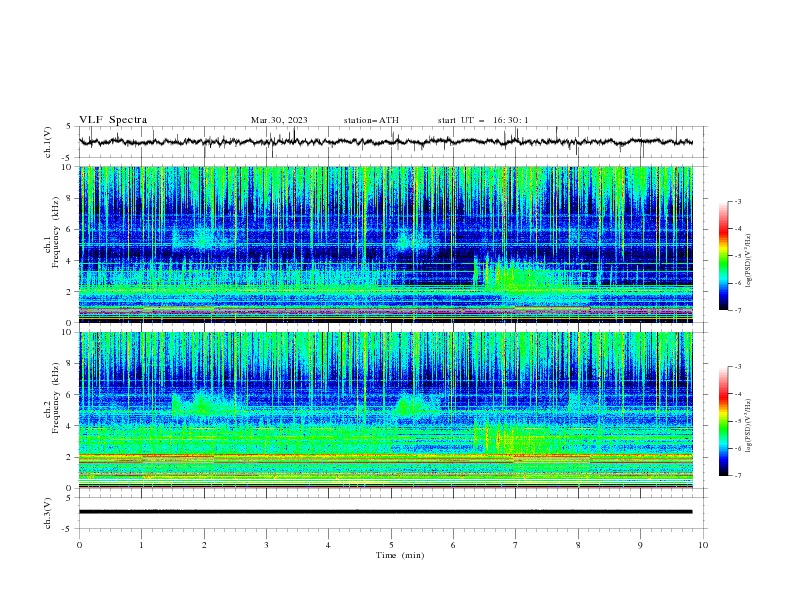
Task: Click the date 'Mar.30, 2023'
Action: click(x=279, y=120)
